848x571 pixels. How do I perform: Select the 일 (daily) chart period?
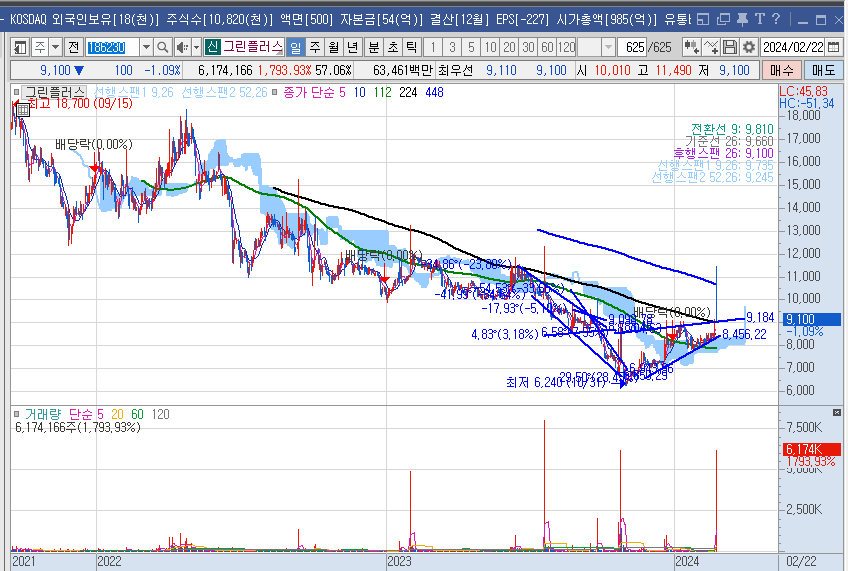coord(295,48)
